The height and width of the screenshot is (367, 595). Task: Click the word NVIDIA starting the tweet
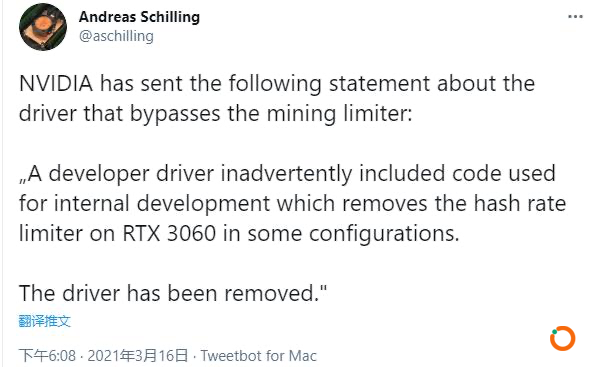click(x=56, y=83)
